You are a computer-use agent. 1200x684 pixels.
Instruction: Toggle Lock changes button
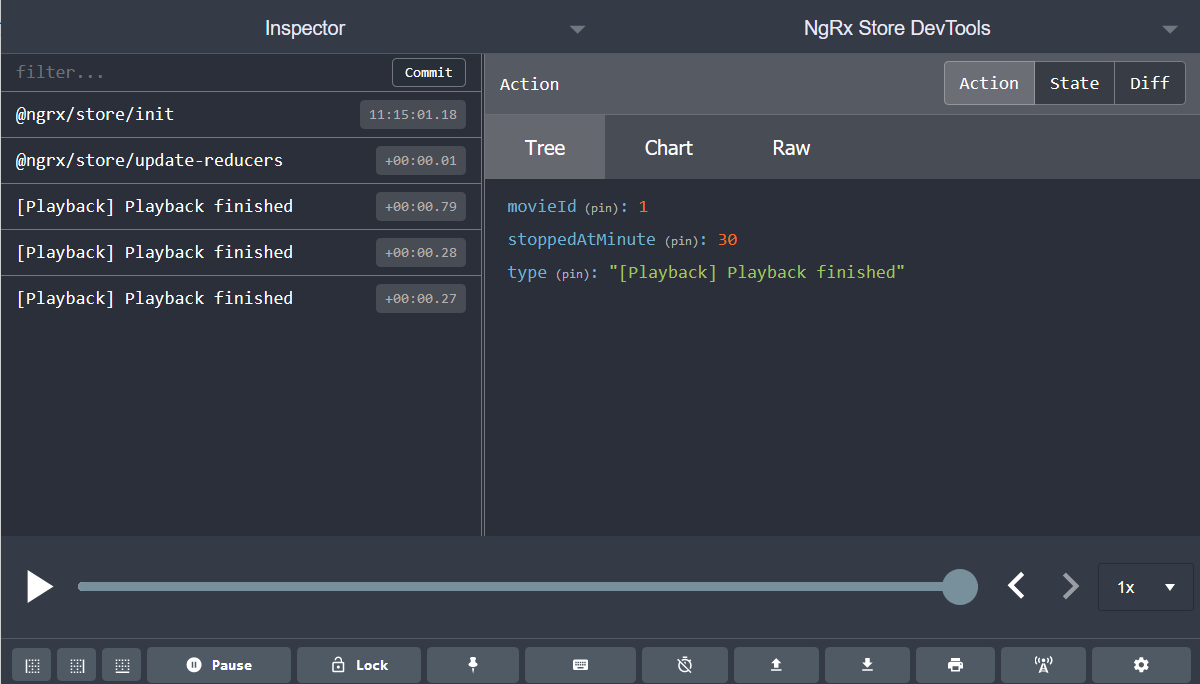click(358, 665)
